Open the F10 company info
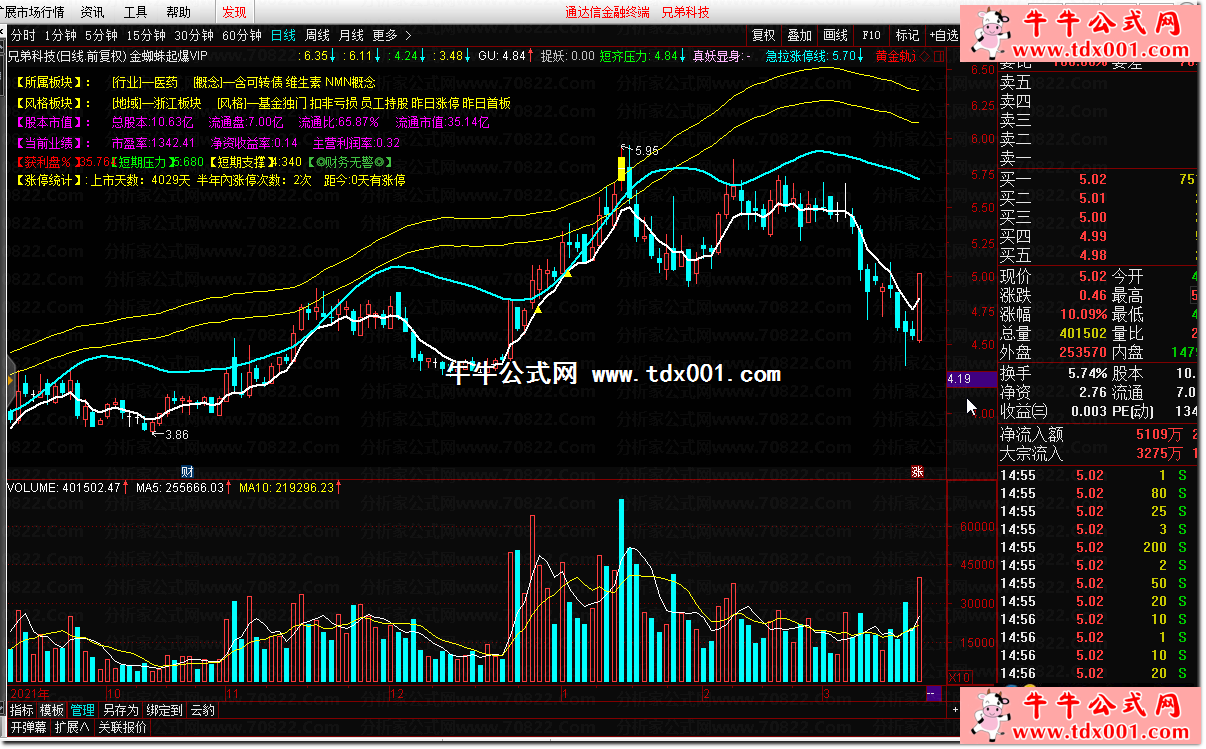The image size is (1206, 749). pos(871,35)
